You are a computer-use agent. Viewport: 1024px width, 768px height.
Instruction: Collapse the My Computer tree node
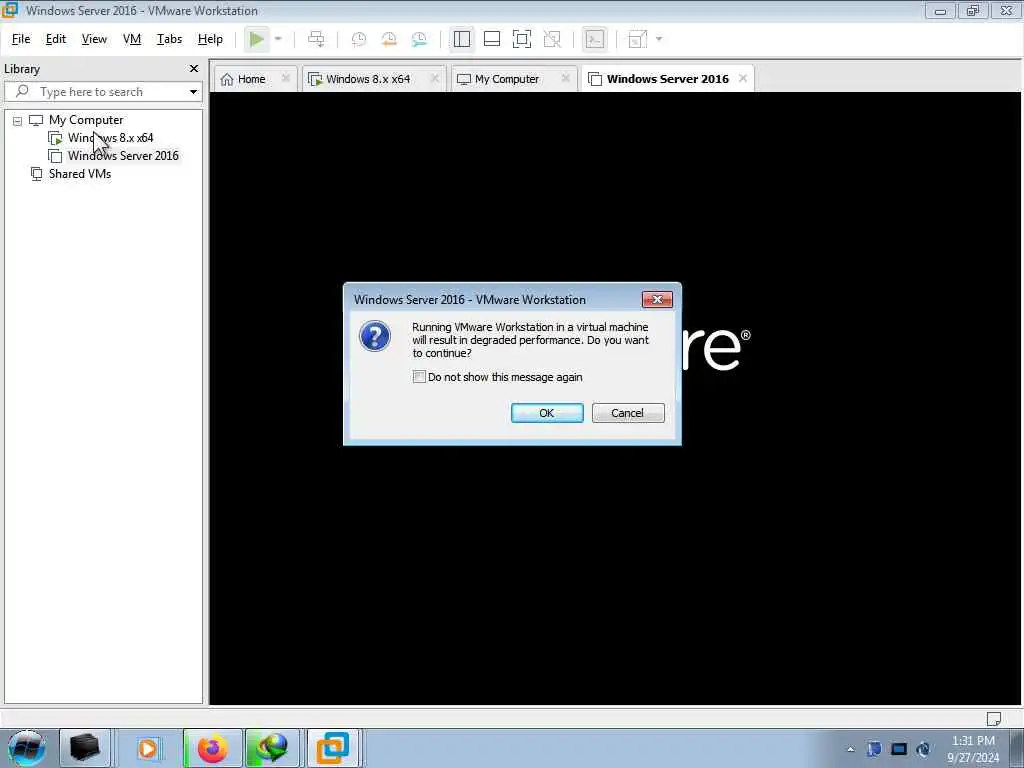click(18, 121)
